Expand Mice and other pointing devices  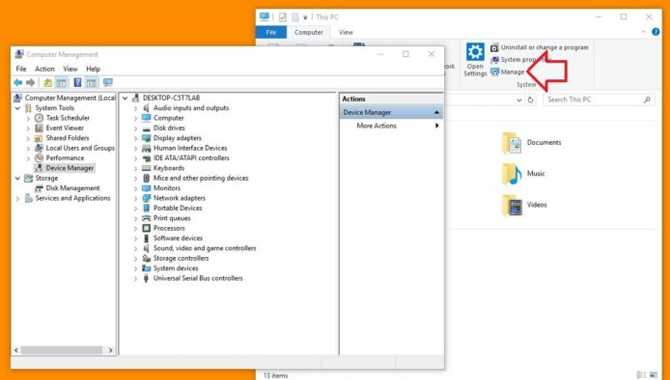135,178
